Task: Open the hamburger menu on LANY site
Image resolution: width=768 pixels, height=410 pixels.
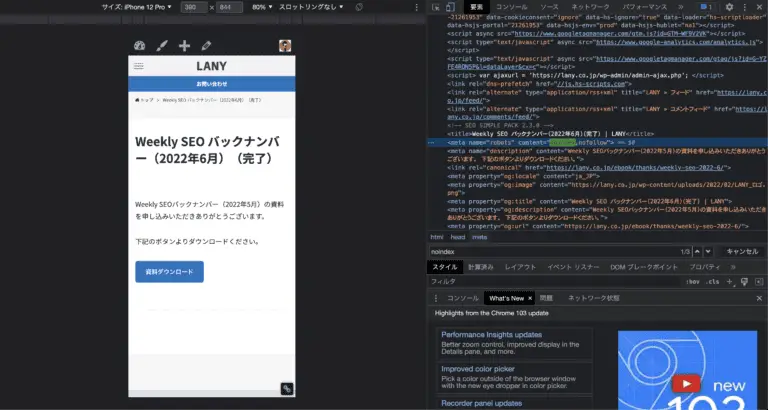Action: pyautogui.click(x=139, y=66)
